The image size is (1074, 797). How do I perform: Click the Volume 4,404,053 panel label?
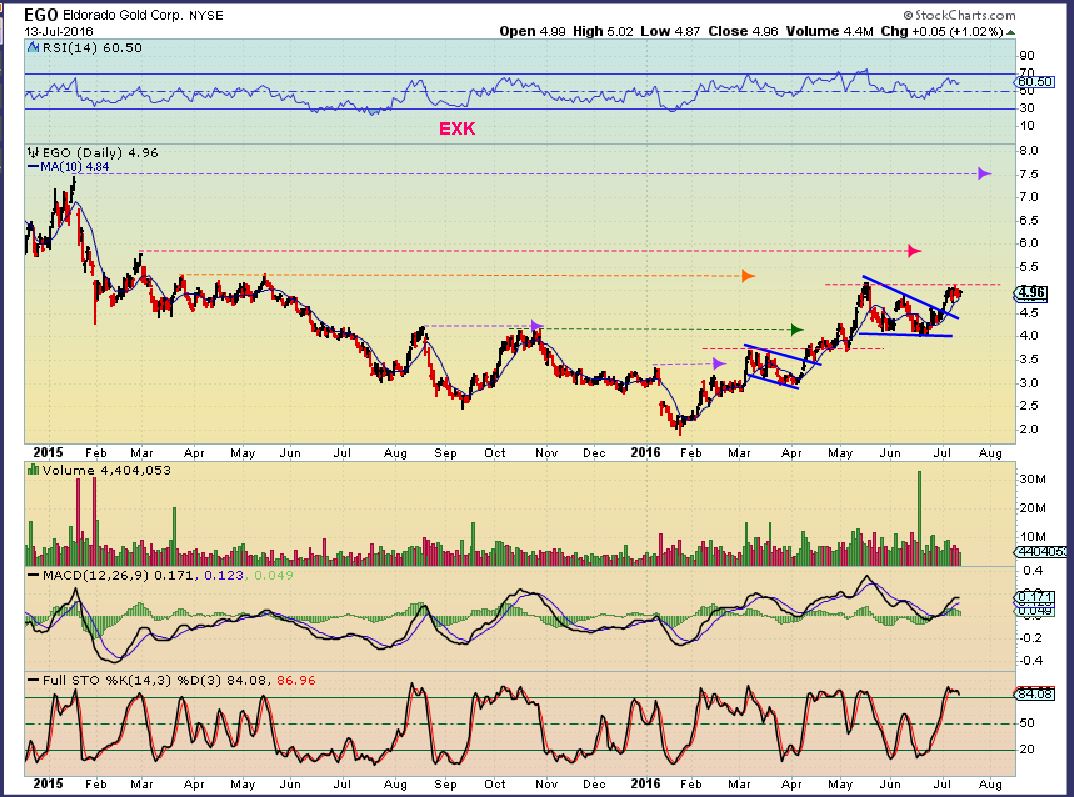coord(106,470)
